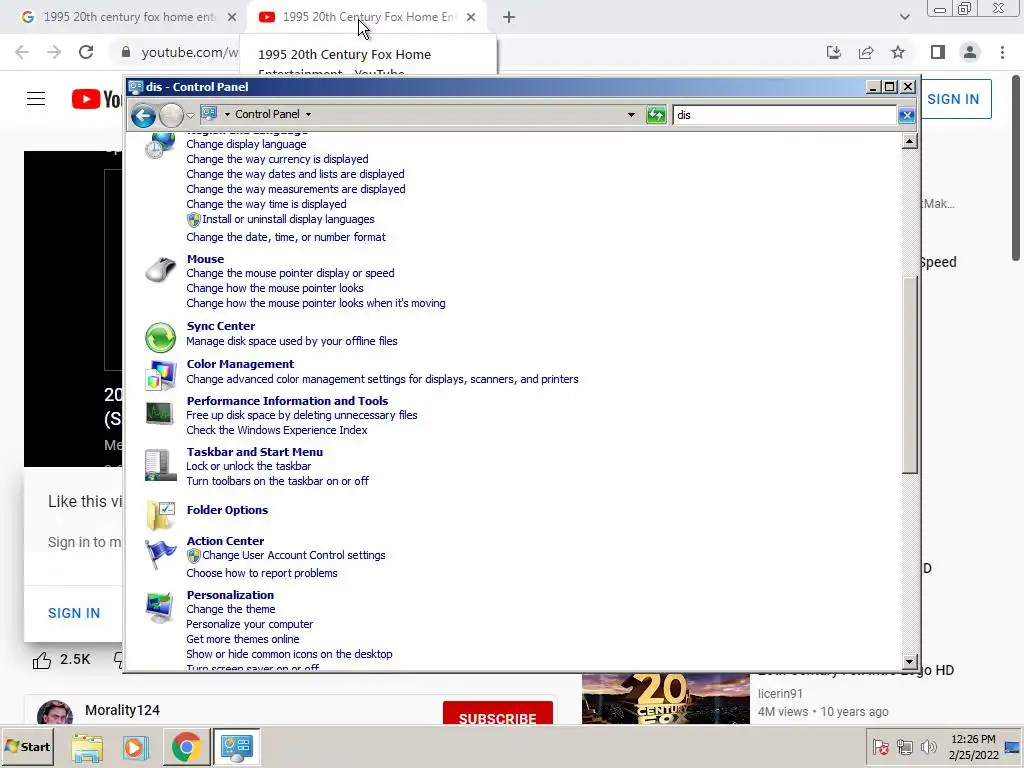Click Install or uninstall display languages
Image resolution: width=1024 pixels, height=768 pixels.
pos(288,219)
